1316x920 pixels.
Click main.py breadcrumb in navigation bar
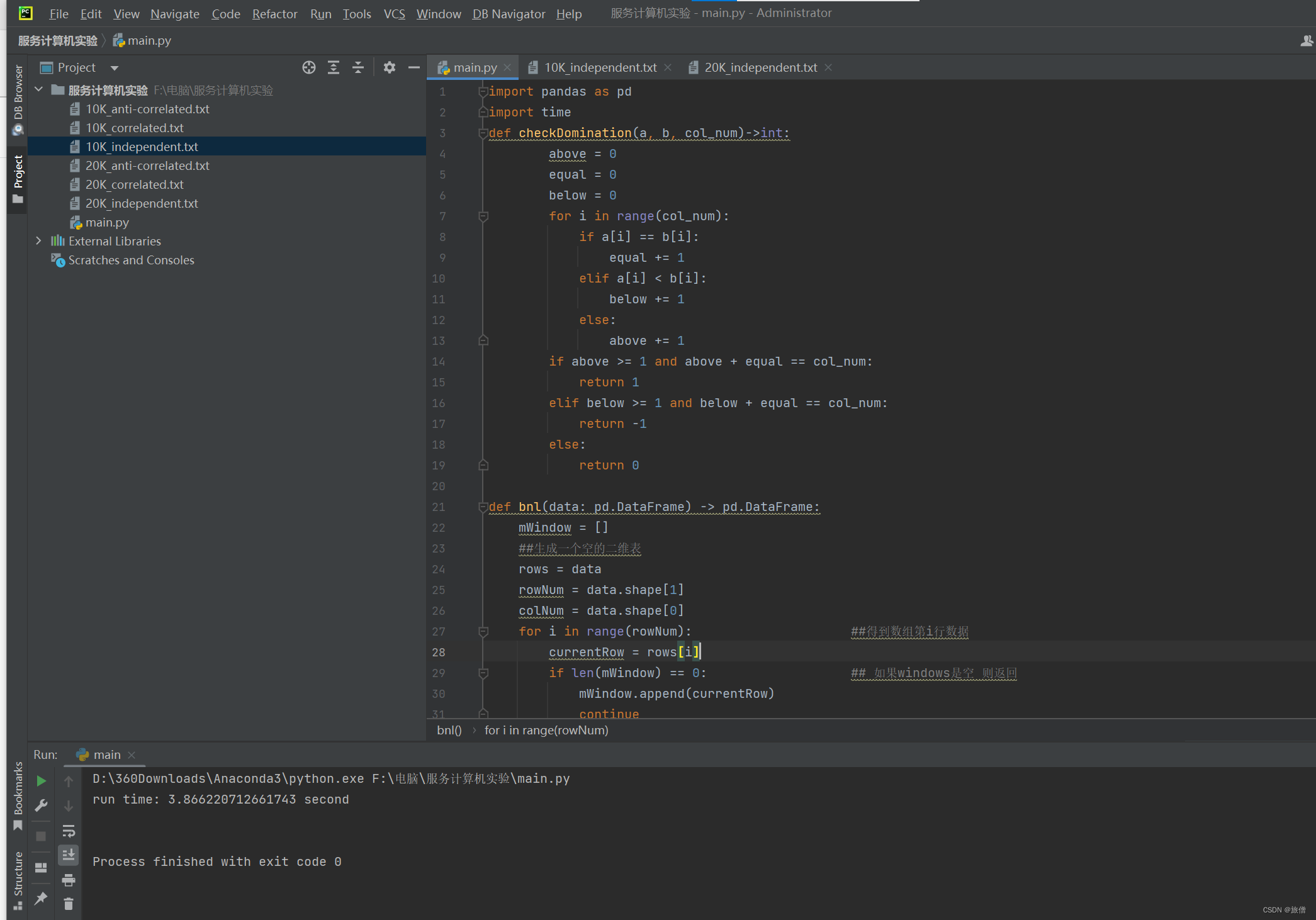(x=142, y=41)
